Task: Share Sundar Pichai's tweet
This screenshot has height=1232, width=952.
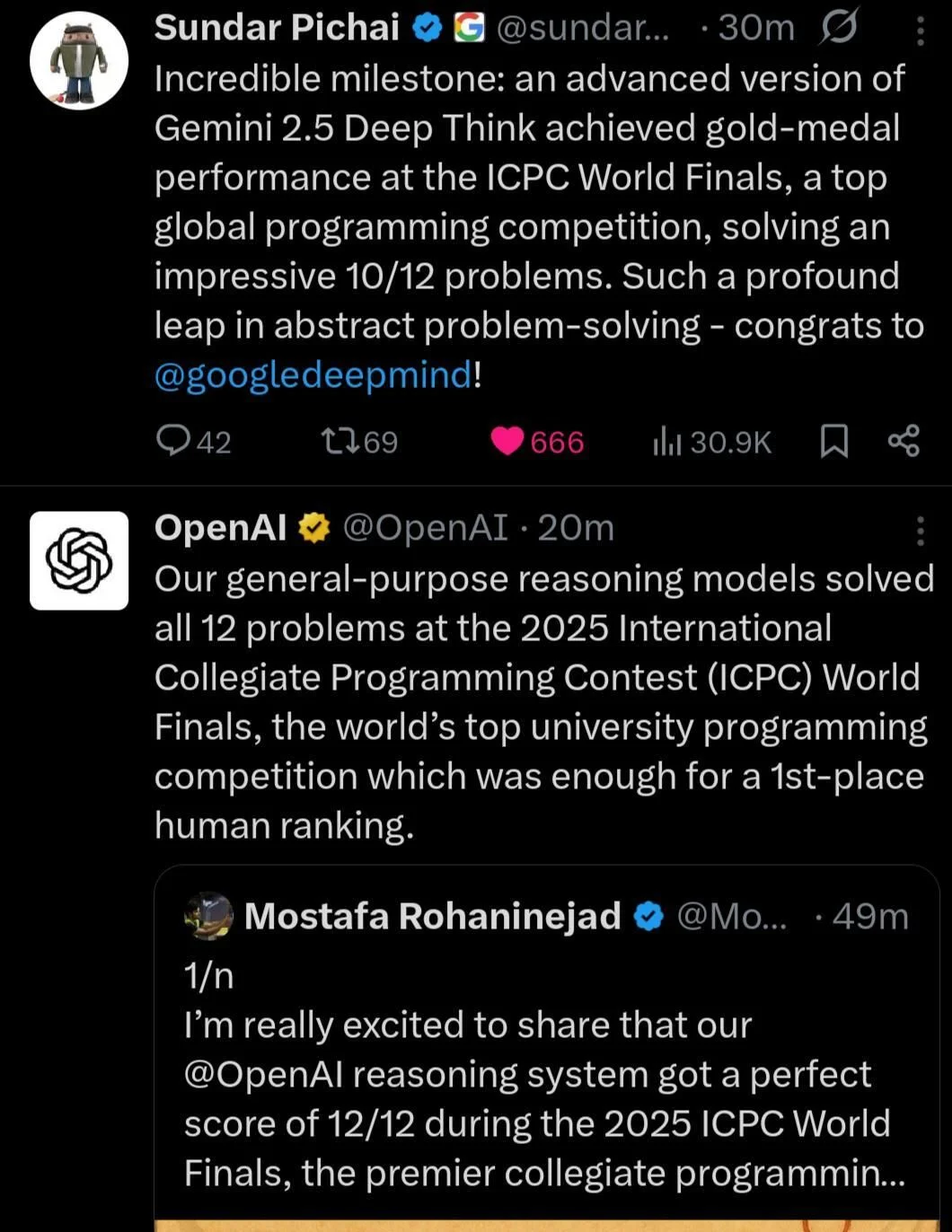Action: coord(904,441)
